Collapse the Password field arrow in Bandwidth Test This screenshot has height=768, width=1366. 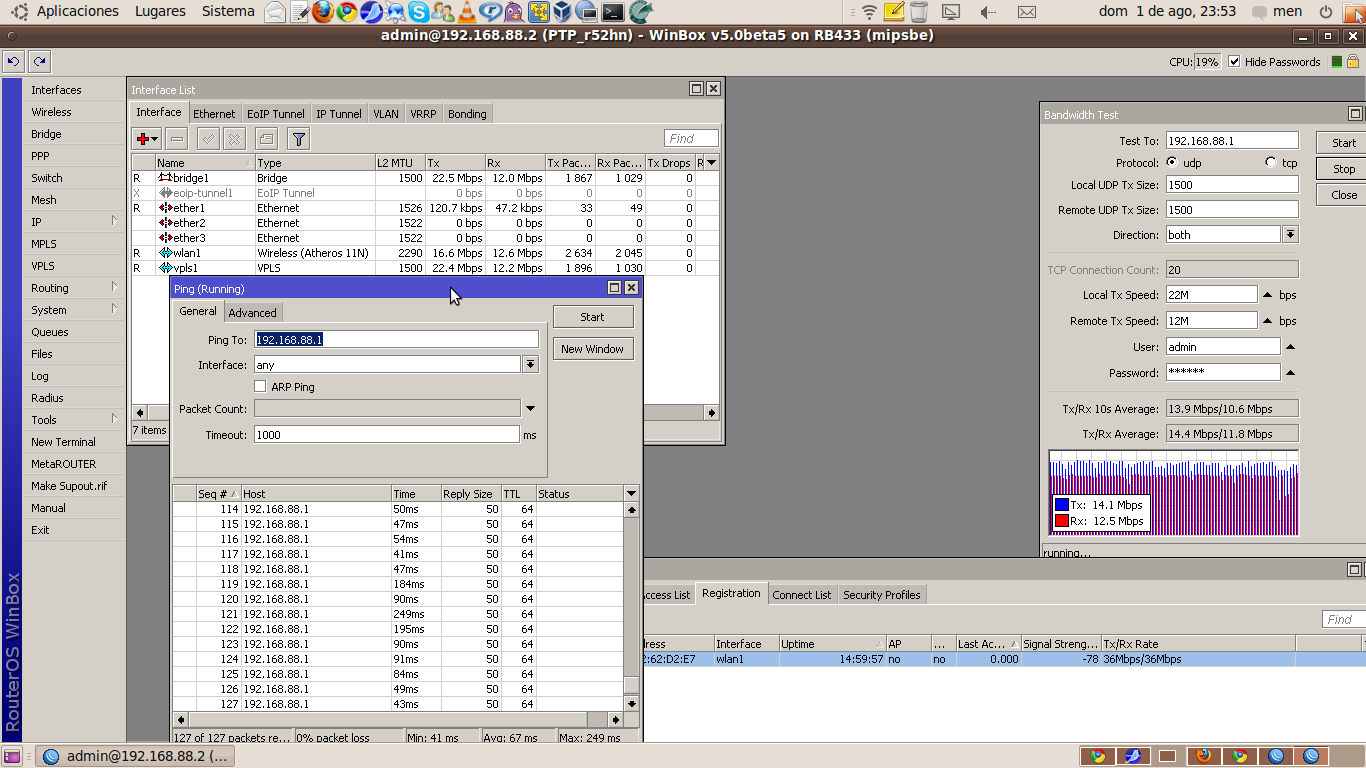[1290, 373]
